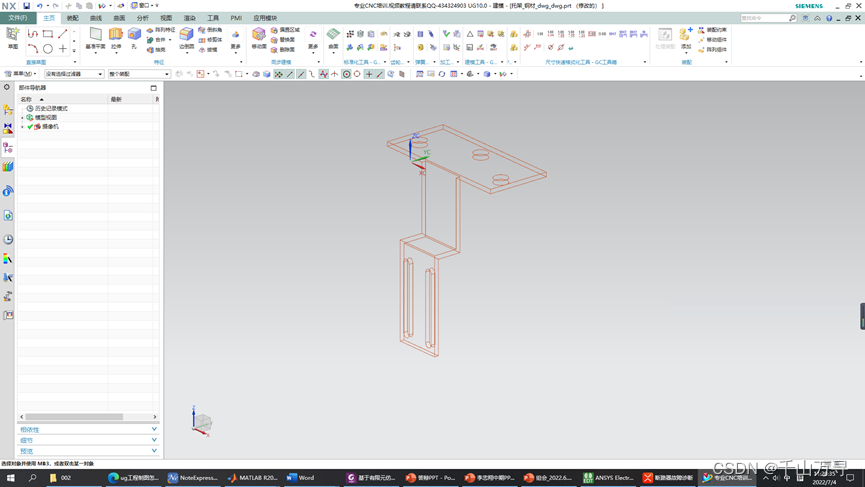Image resolution: width=865 pixels, height=487 pixels.
Task: Open the part navigator sidebar tab
Action: [8, 148]
